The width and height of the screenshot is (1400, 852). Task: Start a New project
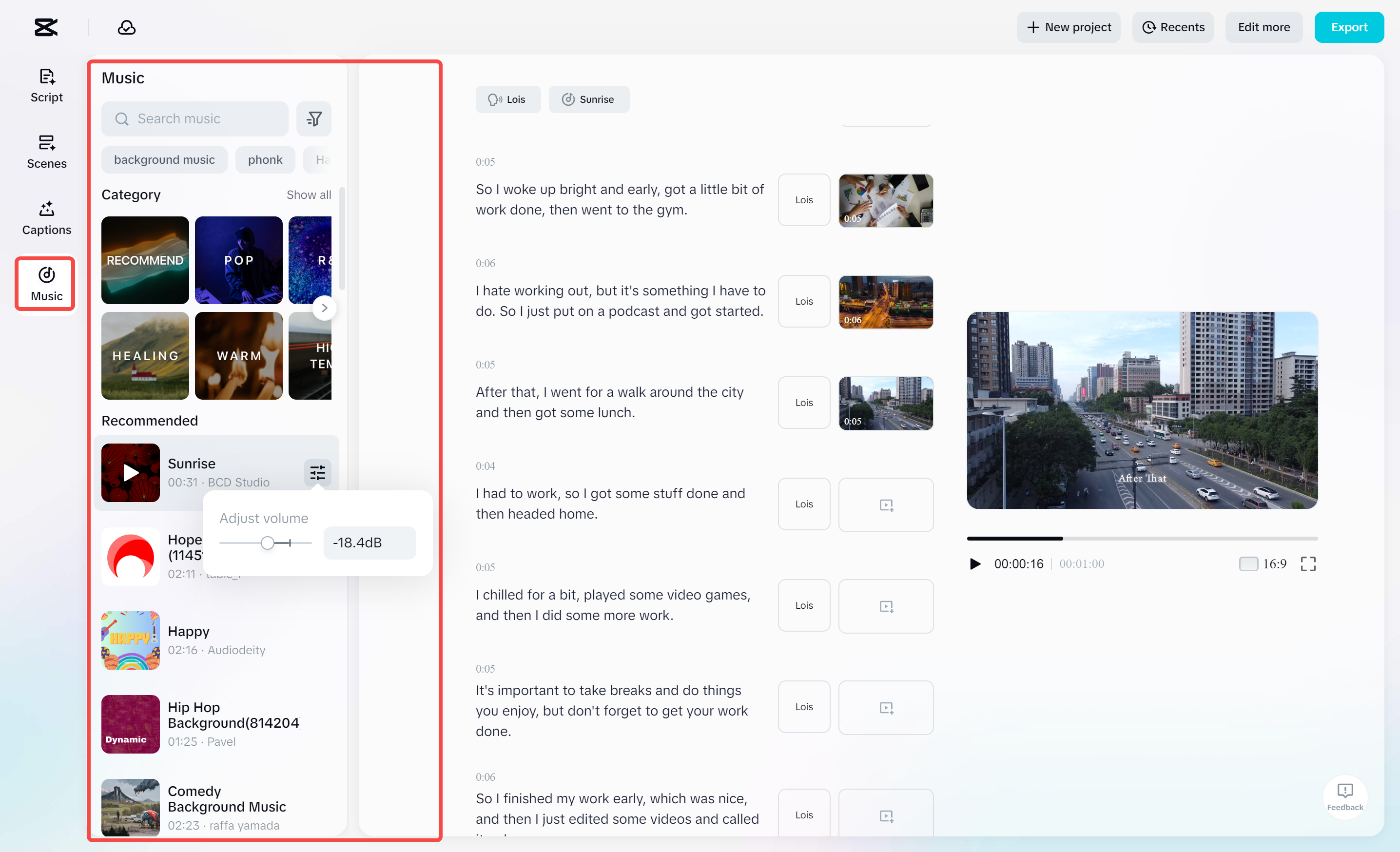coord(1068,27)
